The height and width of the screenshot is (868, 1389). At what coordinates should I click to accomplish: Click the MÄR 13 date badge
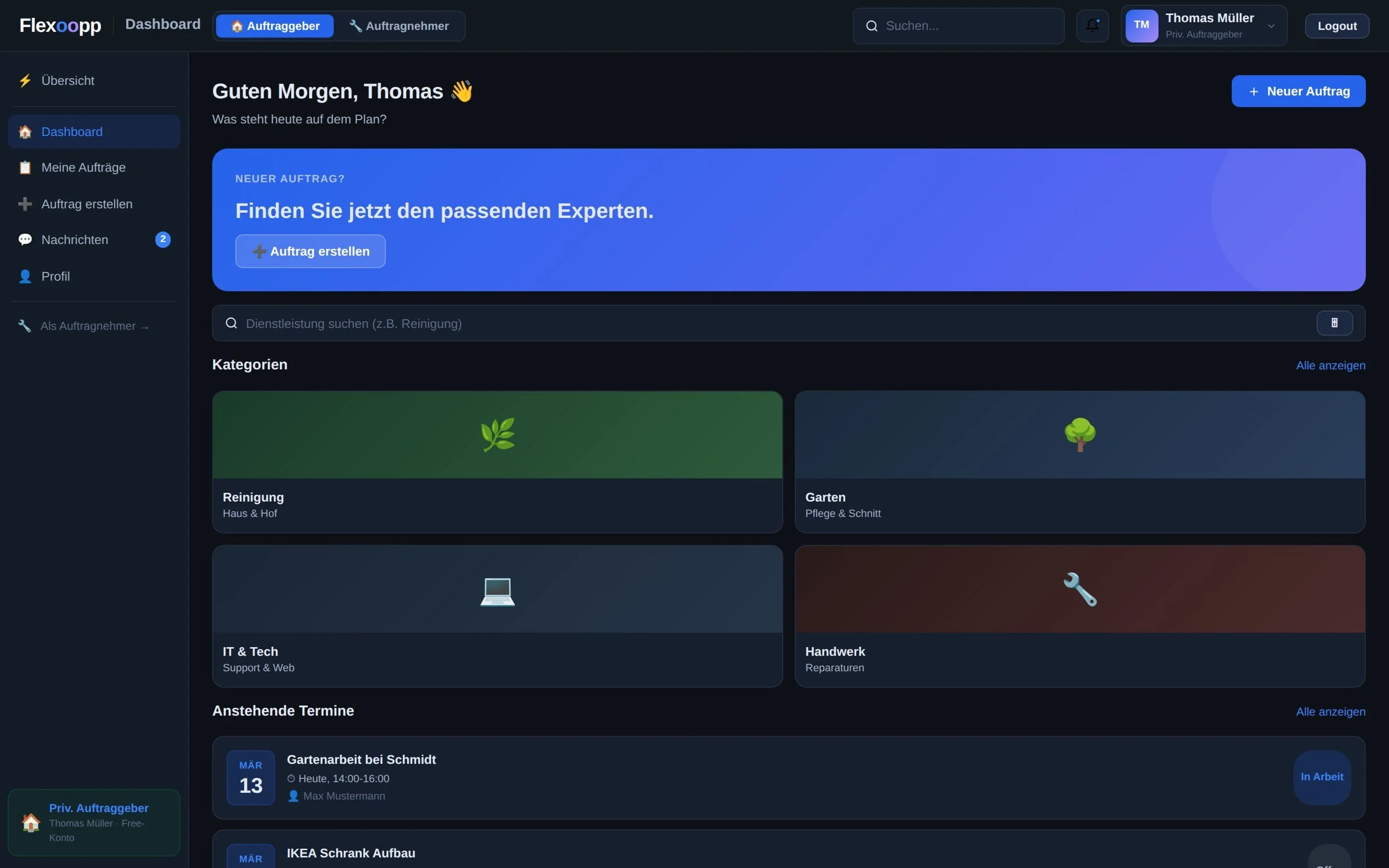tap(251, 777)
